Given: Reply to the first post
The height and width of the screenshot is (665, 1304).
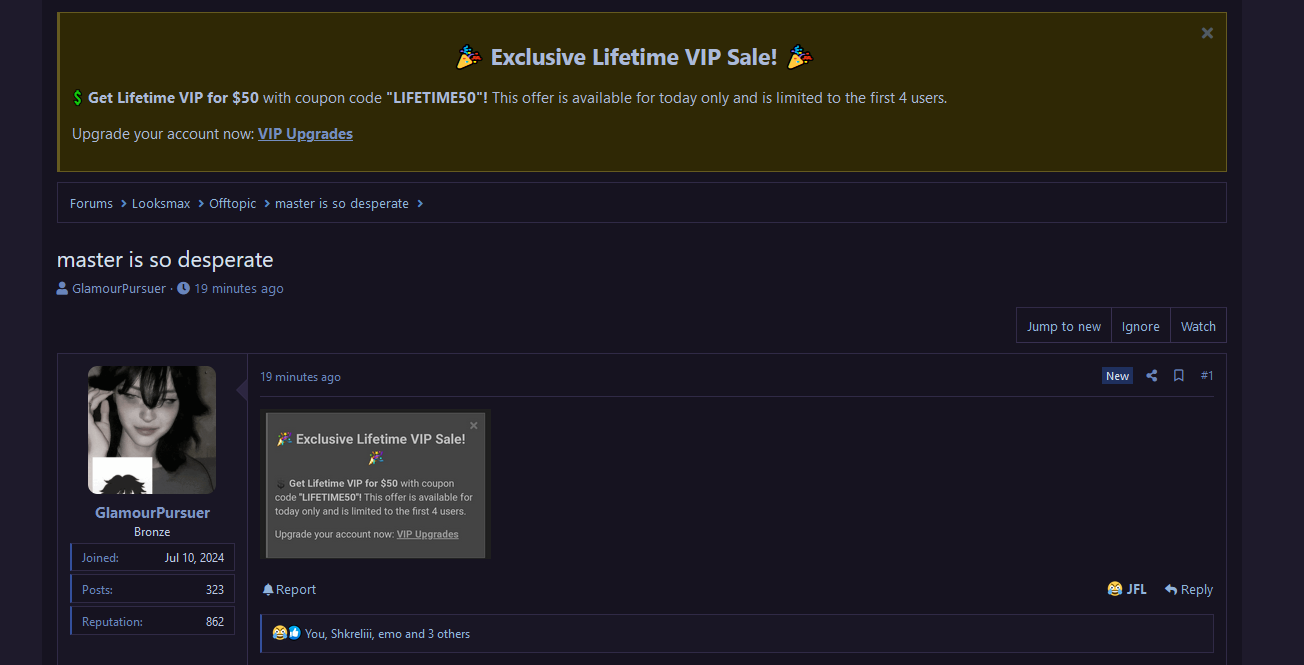Looking at the screenshot, I should (1189, 590).
